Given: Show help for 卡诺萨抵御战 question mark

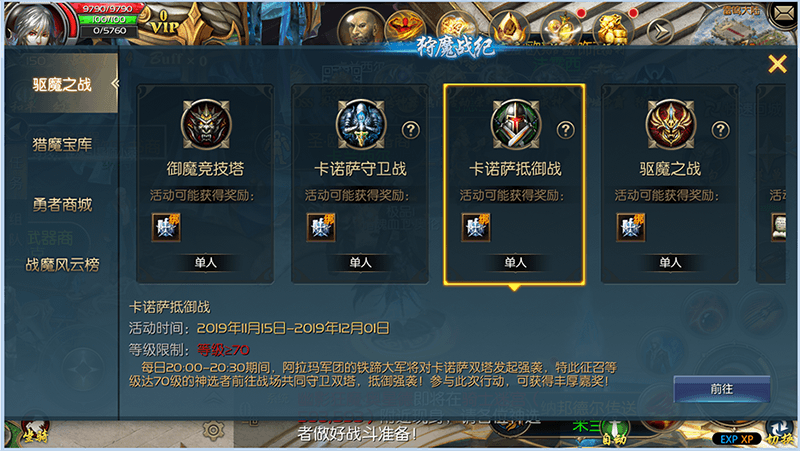Looking at the screenshot, I should coord(565,130).
